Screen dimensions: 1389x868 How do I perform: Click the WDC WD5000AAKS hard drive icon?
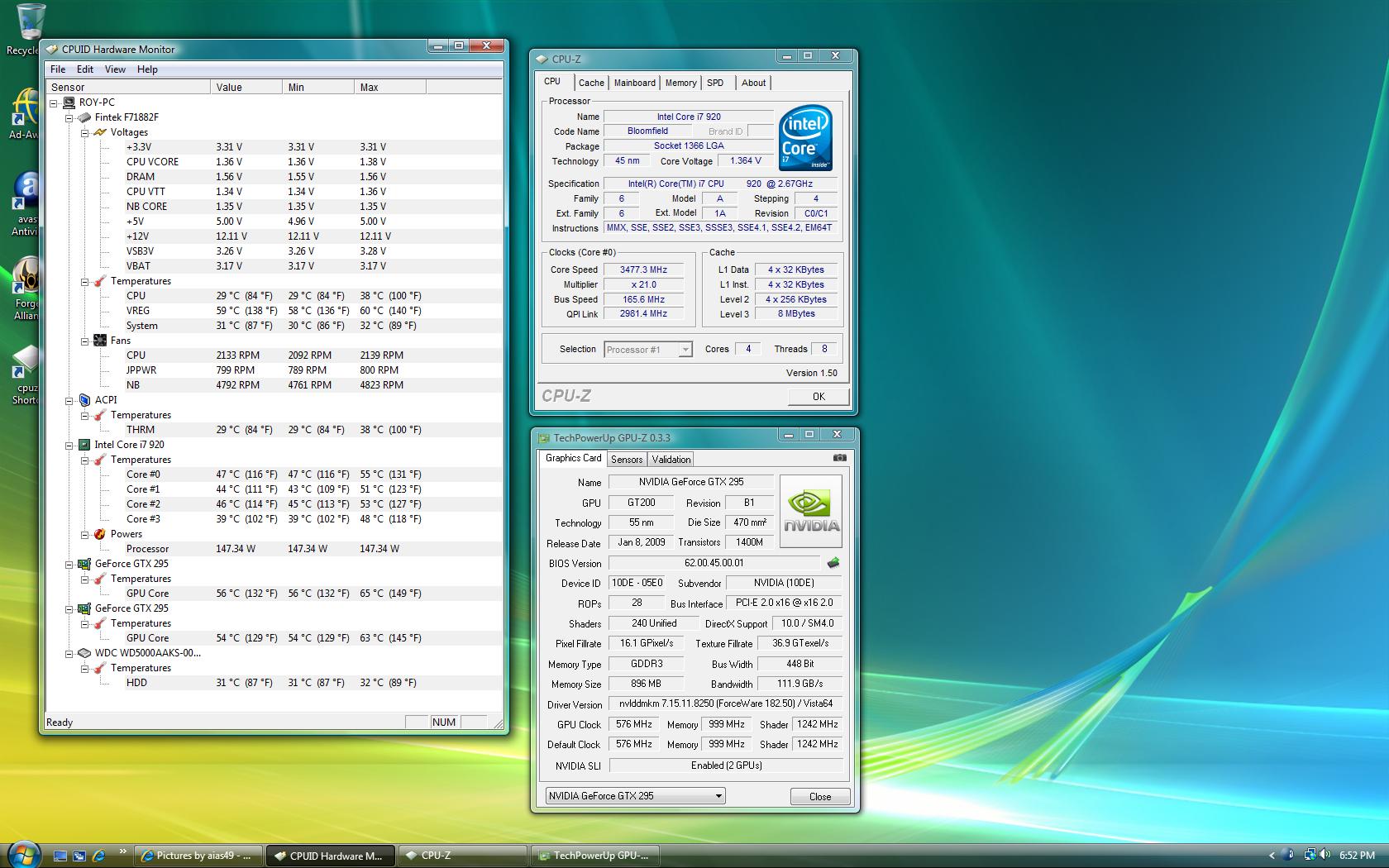84,653
